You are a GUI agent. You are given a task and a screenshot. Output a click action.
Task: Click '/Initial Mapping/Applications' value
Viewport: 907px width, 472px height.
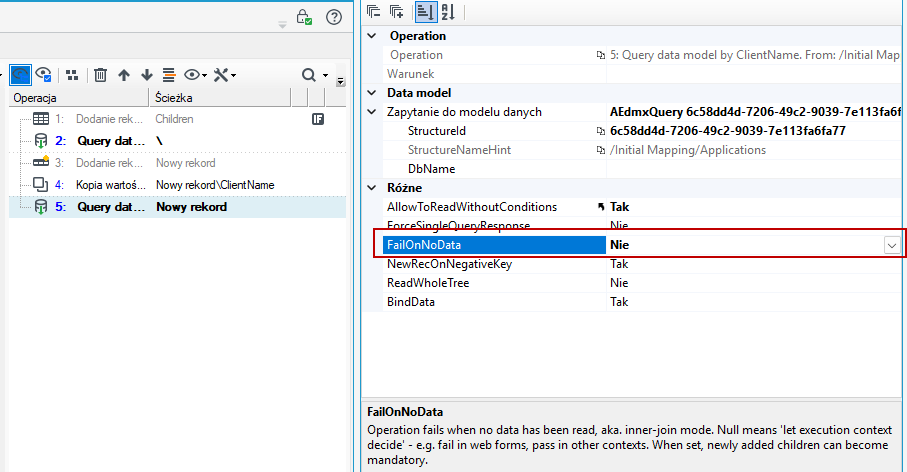coord(688,150)
